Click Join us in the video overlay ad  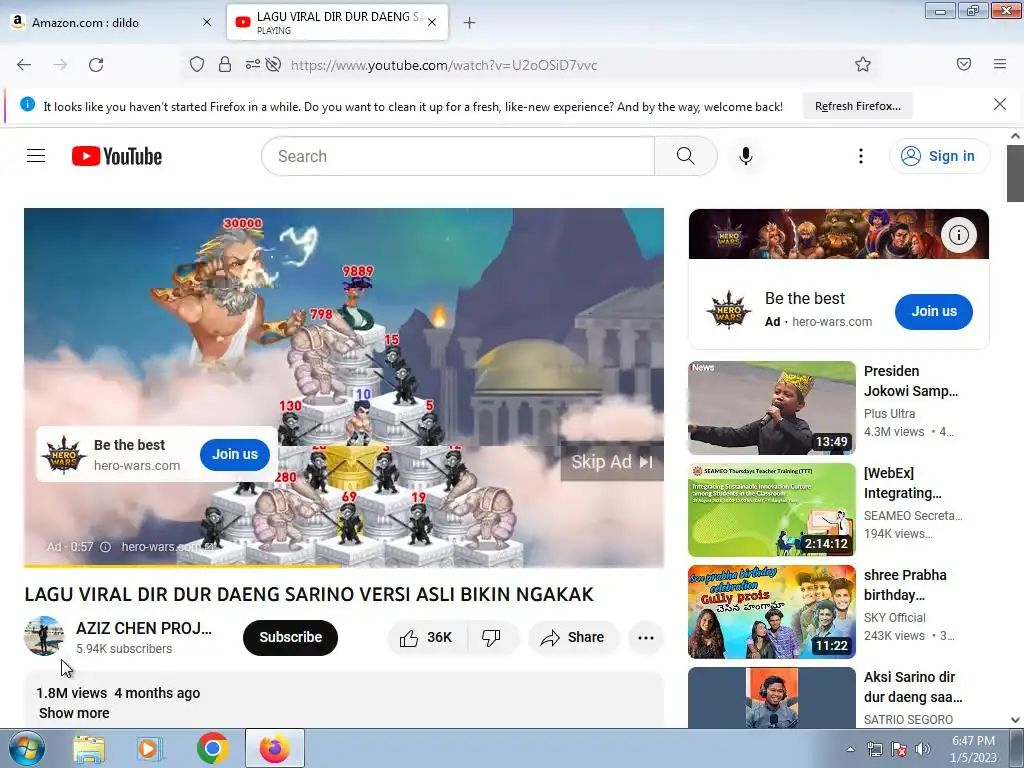pyautogui.click(x=234, y=455)
